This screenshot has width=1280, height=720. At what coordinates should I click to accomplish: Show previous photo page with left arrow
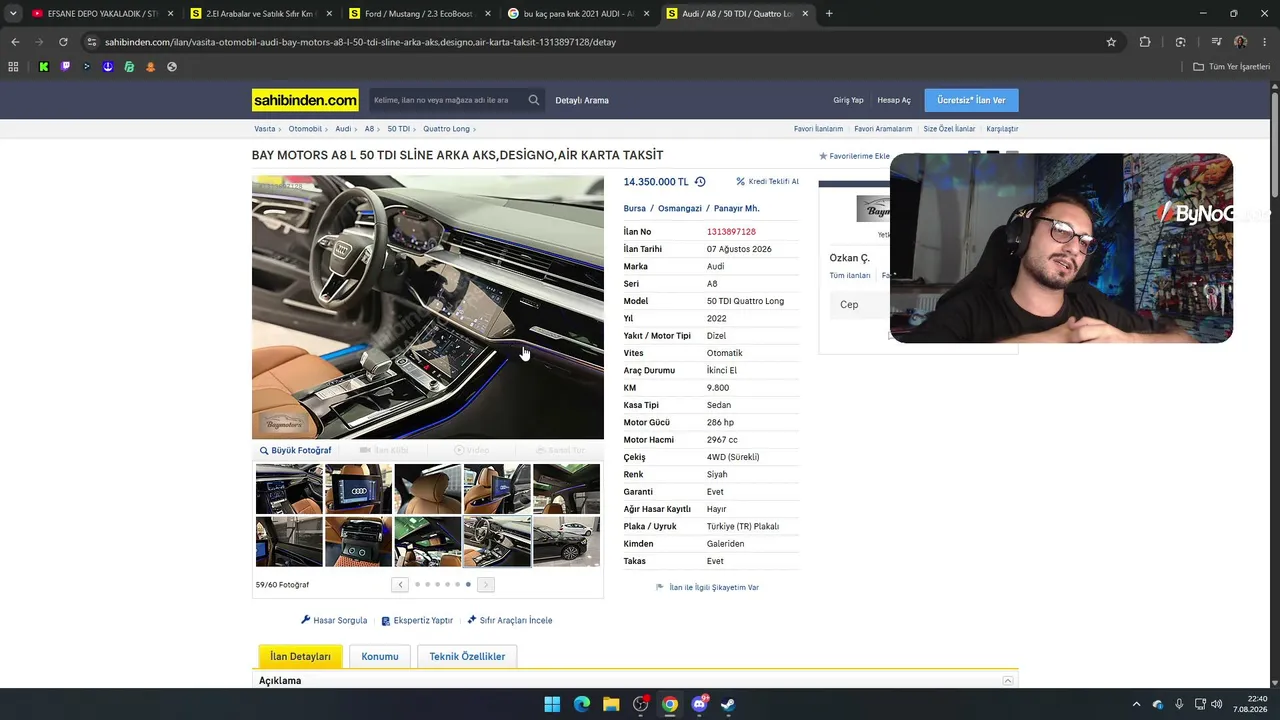coord(400,585)
